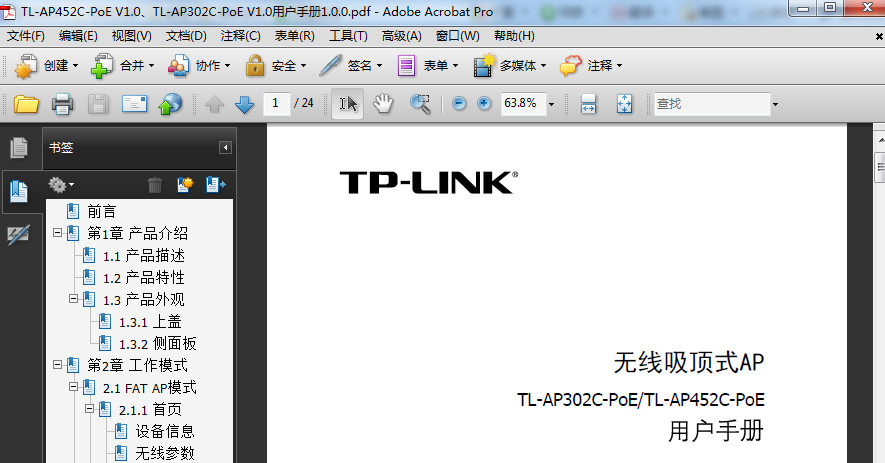885x463 pixels.
Task: Open the 安全 security dropdown
Action: pos(275,66)
